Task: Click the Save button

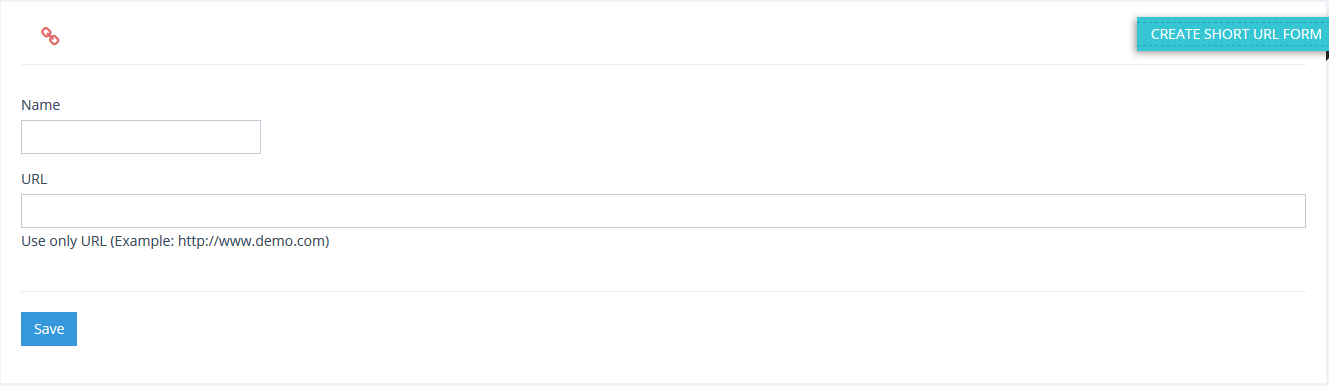Action: 49,329
